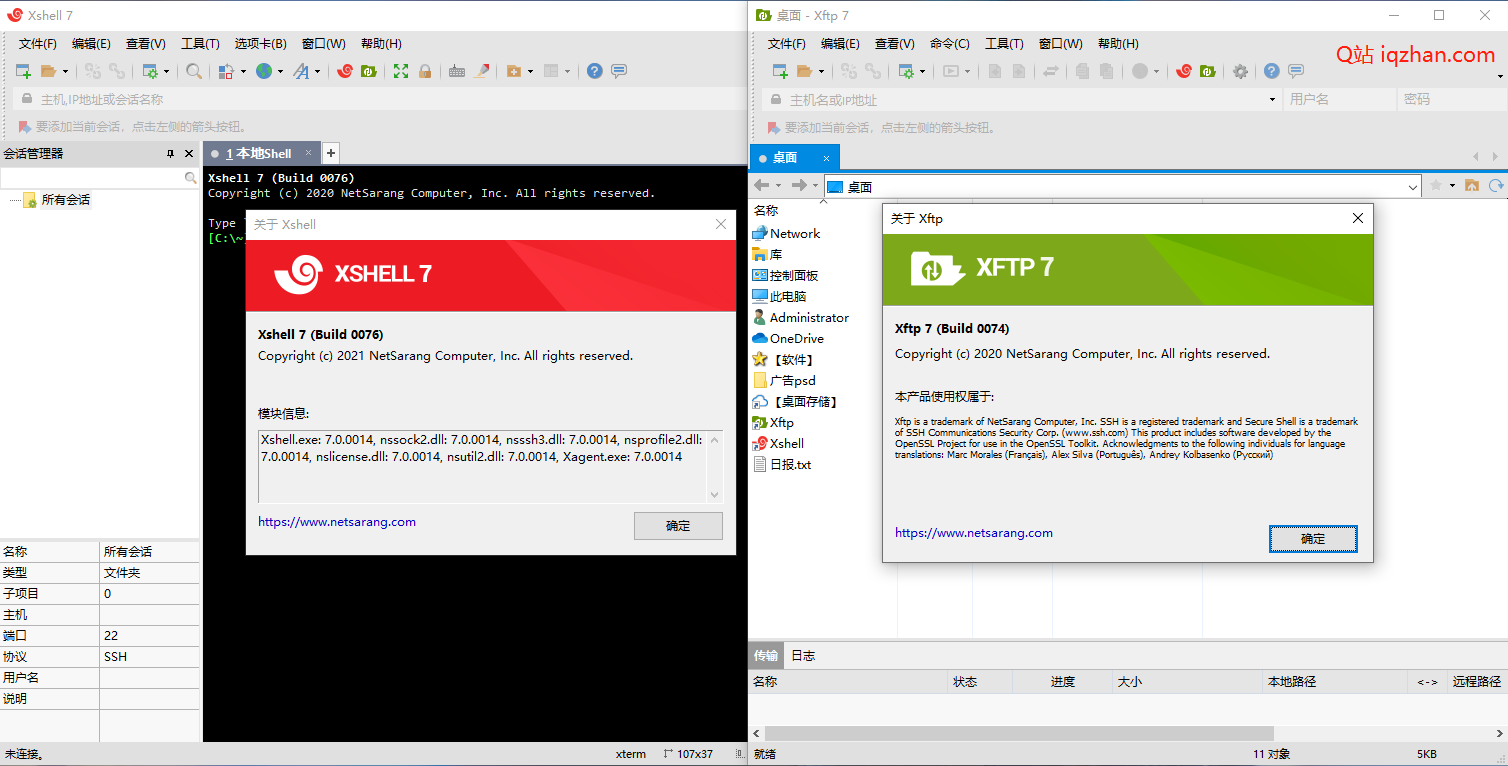1508x766 pixels.
Task: Expand the arrow beside Xshell globe encoding icon
Action: pos(280,71)
